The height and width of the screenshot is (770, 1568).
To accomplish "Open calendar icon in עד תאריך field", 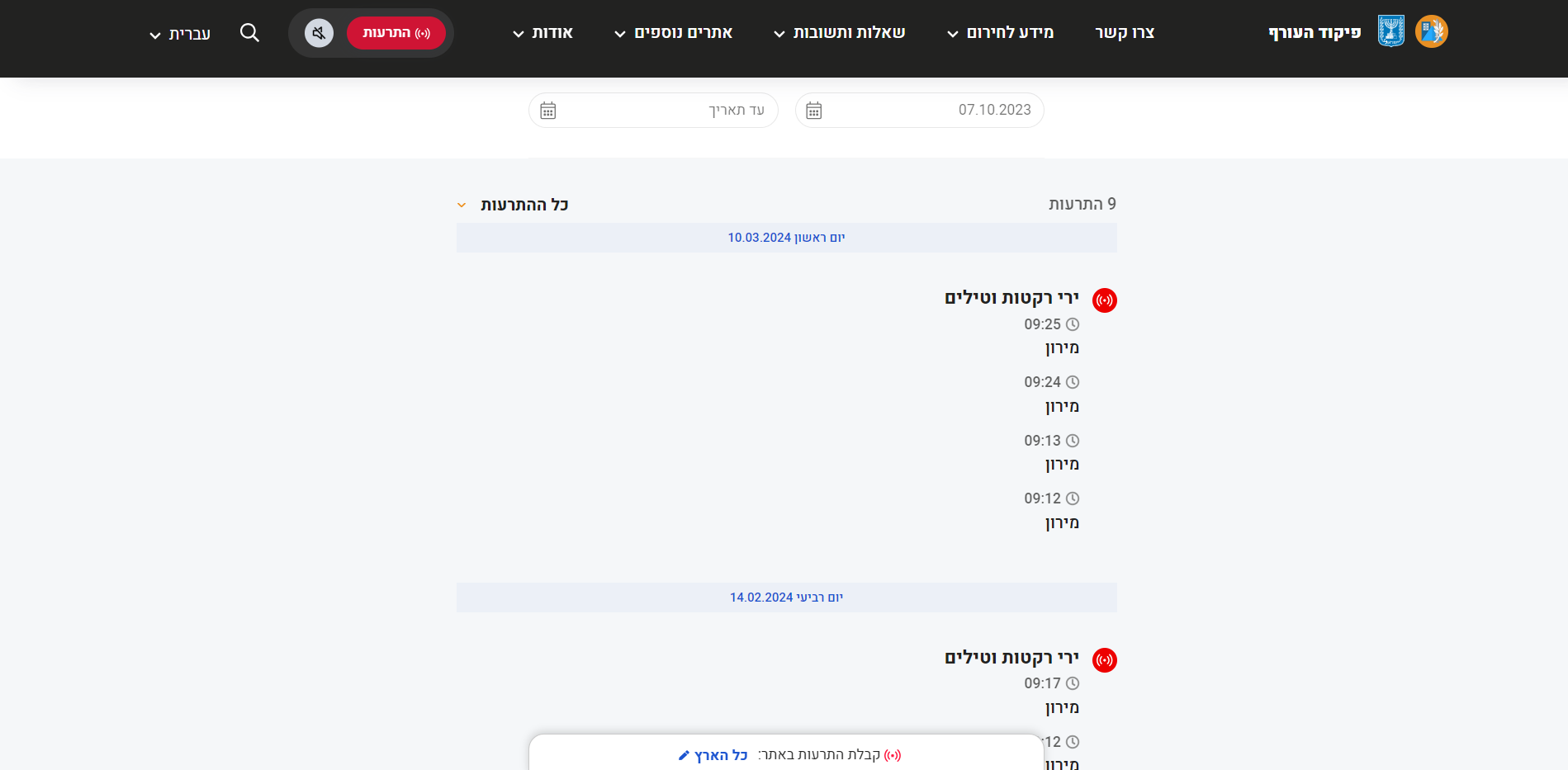I will coord(548,111).
